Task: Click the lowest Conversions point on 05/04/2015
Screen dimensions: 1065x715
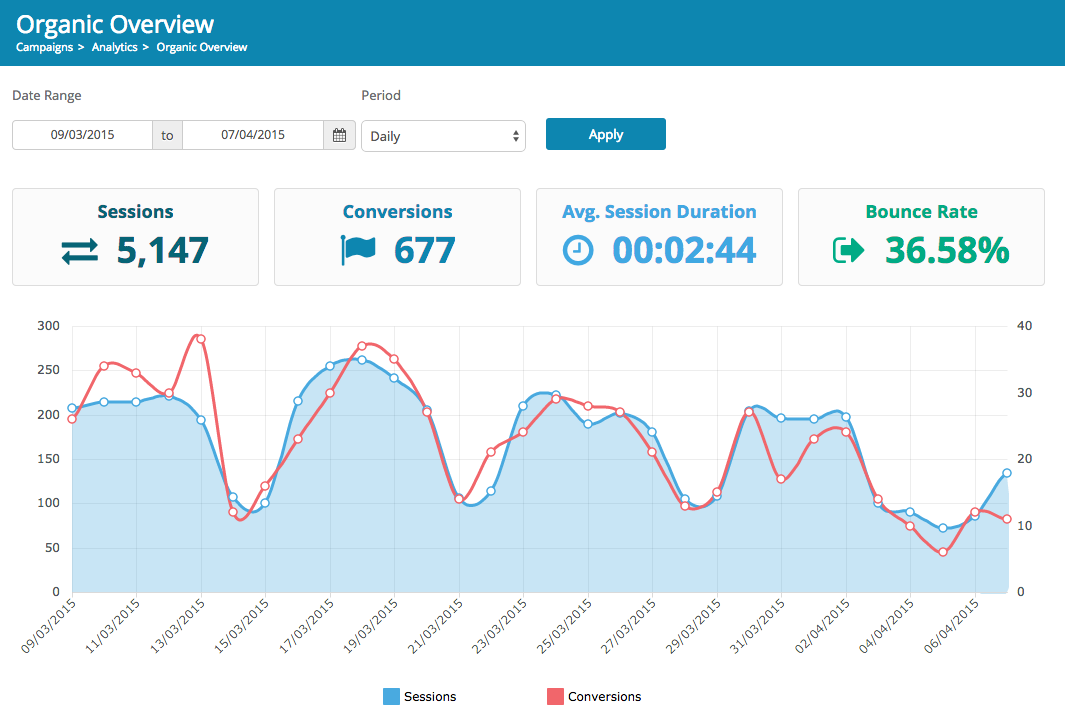Action: pyautogui.click(x=943, y=552)
